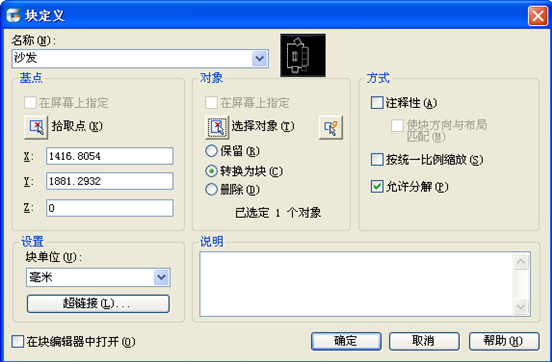Enable the 注释性 checkbox
This screenshot has width=552, height=362.
[x=377, y=103]
